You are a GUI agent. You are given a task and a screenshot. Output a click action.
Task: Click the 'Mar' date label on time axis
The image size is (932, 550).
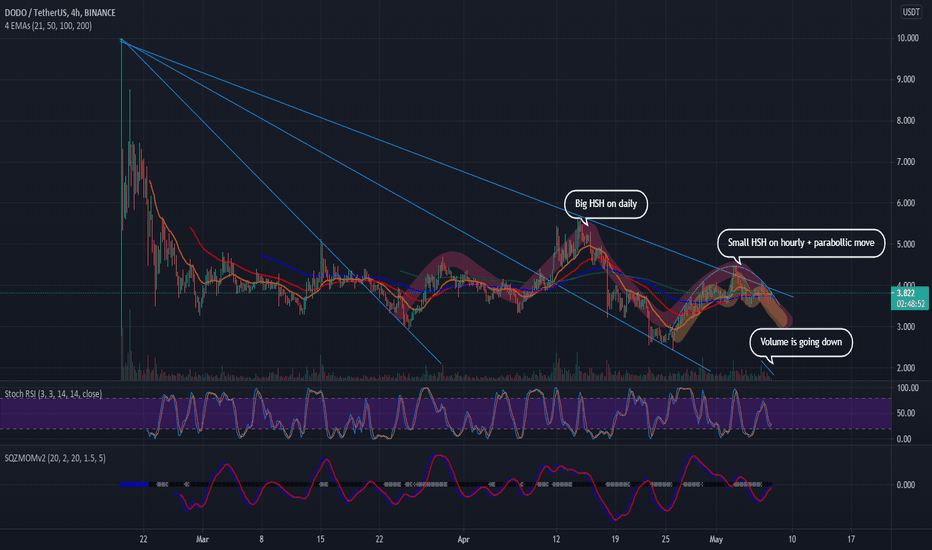[x=202, y=539]
